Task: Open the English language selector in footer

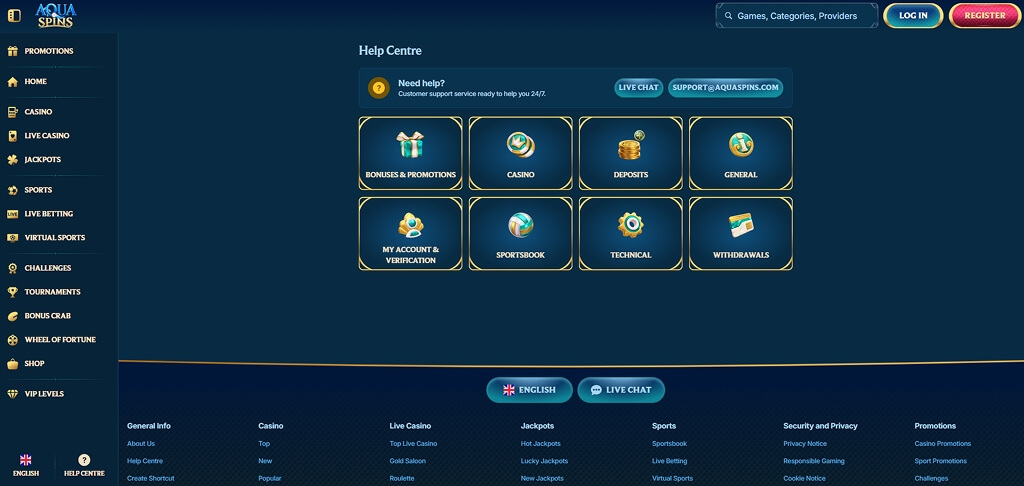Action: click(x=529, y=390)
